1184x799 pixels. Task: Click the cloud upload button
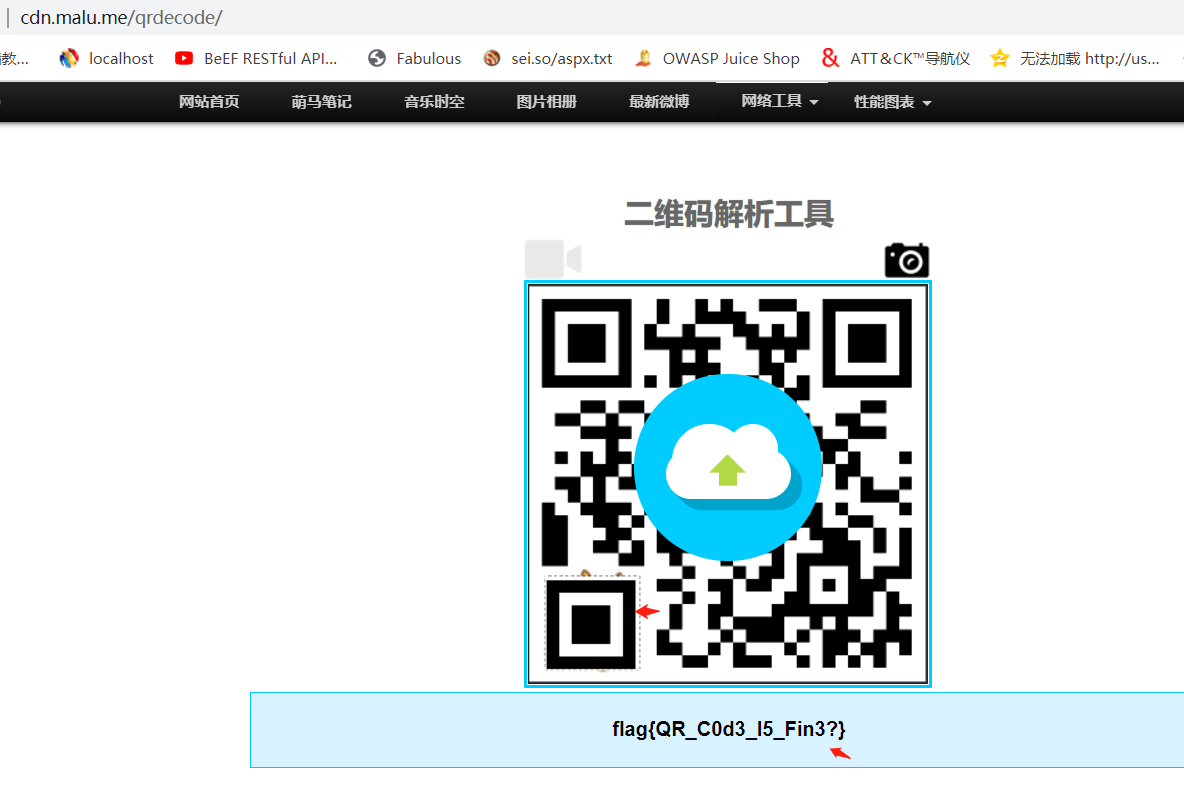point(728,467)
